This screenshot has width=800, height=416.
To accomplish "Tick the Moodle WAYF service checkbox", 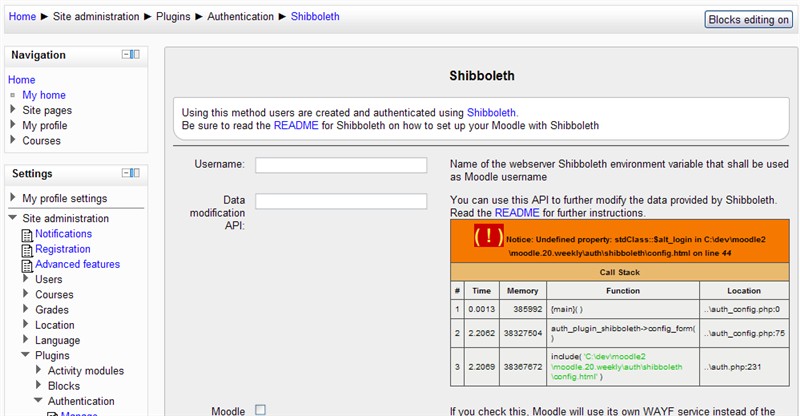I will (x=260, y=409).
